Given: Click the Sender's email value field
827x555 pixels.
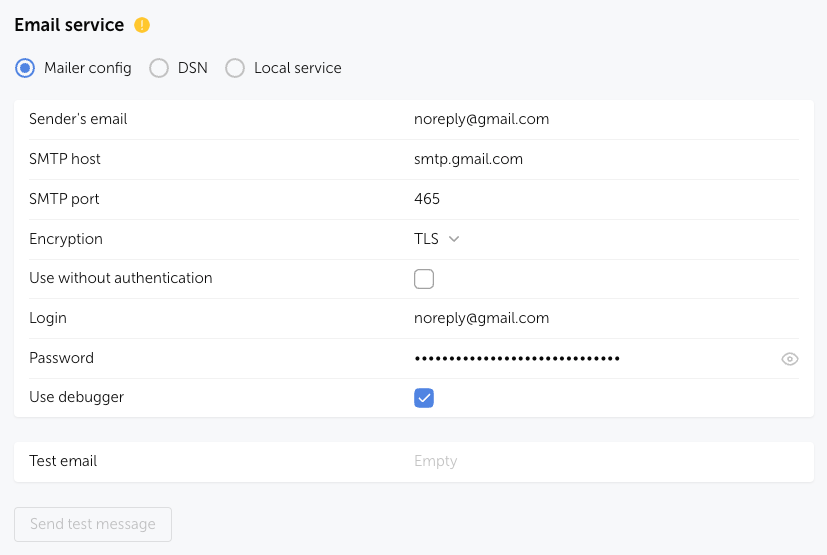Looking at the screenshot, I should pyautogui.click(x=481, y=119).
